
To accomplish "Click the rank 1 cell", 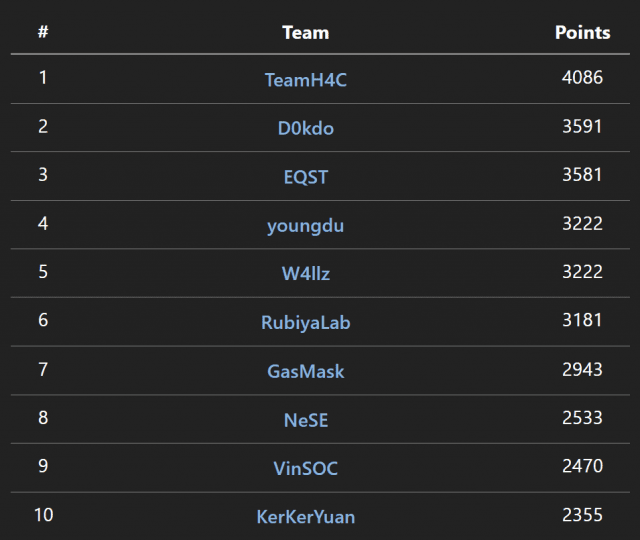I will coord(43,77).
